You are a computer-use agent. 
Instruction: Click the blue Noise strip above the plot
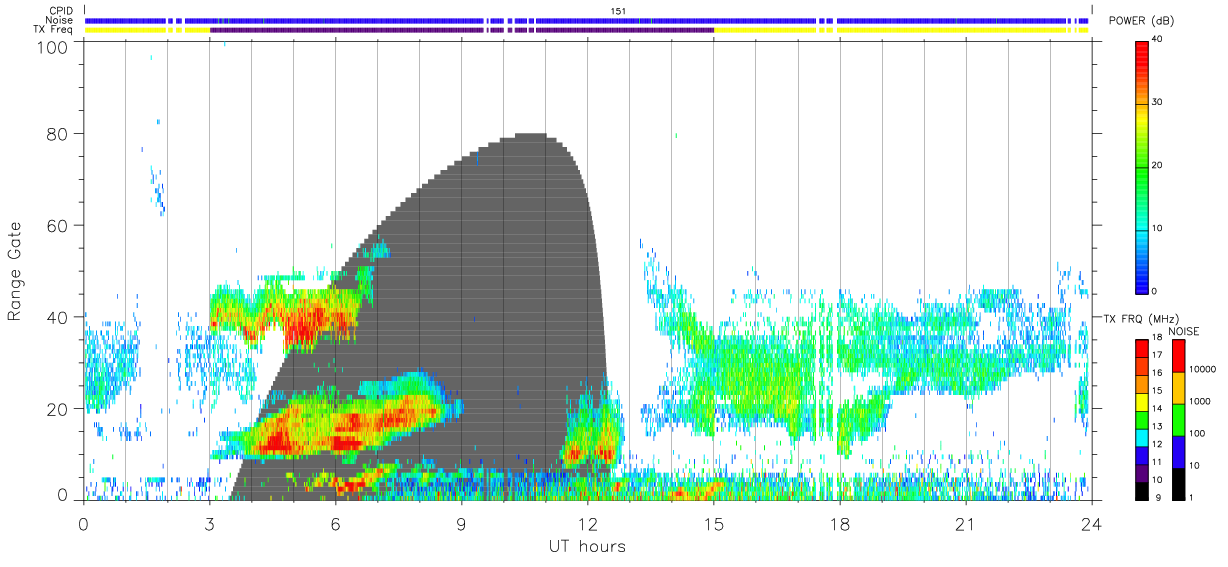point(587,20)
